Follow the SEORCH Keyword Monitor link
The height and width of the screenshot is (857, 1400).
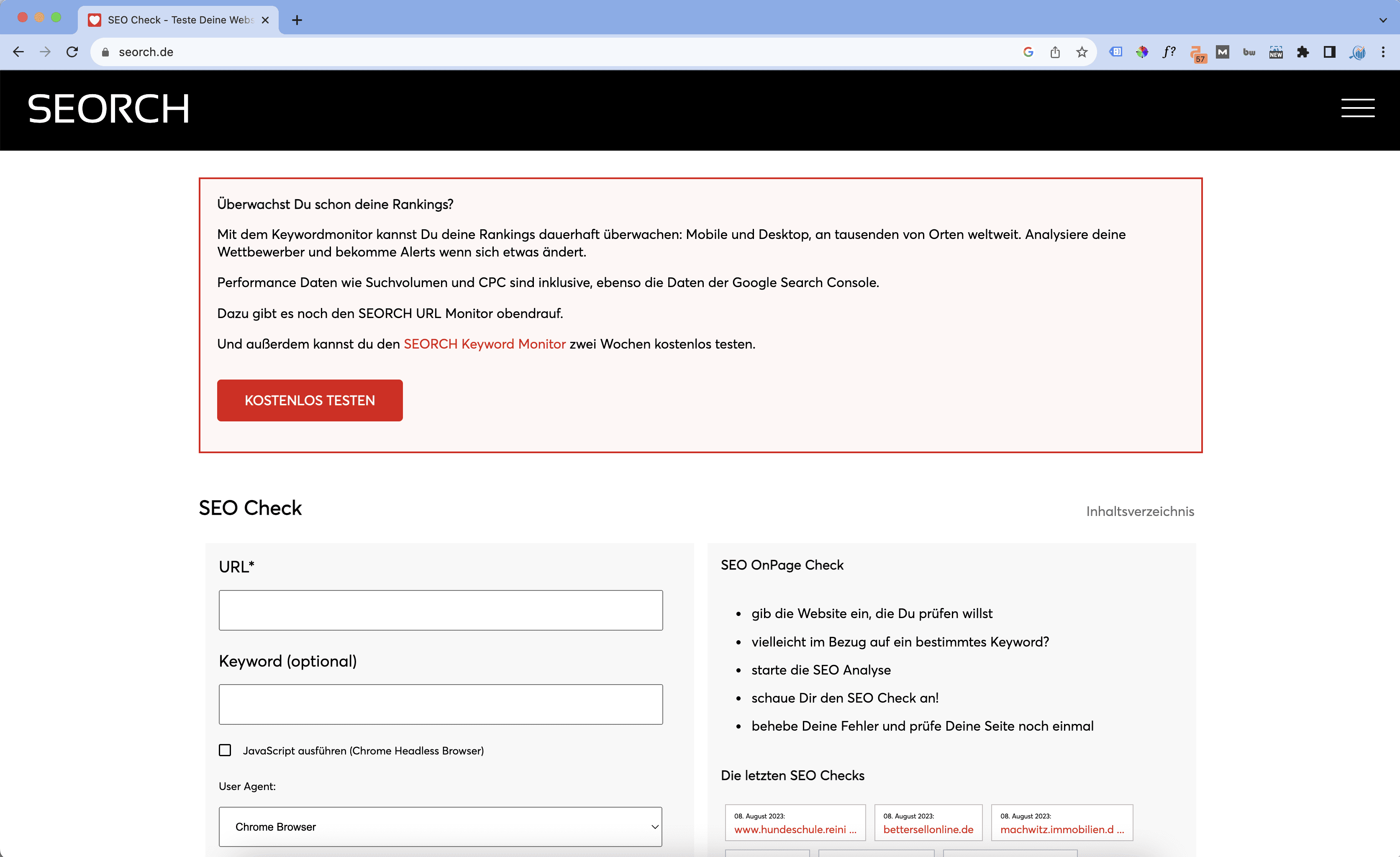tap(485, 344)
